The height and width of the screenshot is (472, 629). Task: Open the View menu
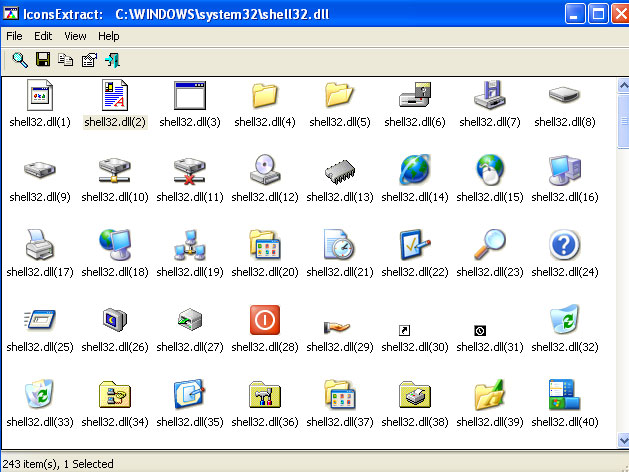[75, 36]
